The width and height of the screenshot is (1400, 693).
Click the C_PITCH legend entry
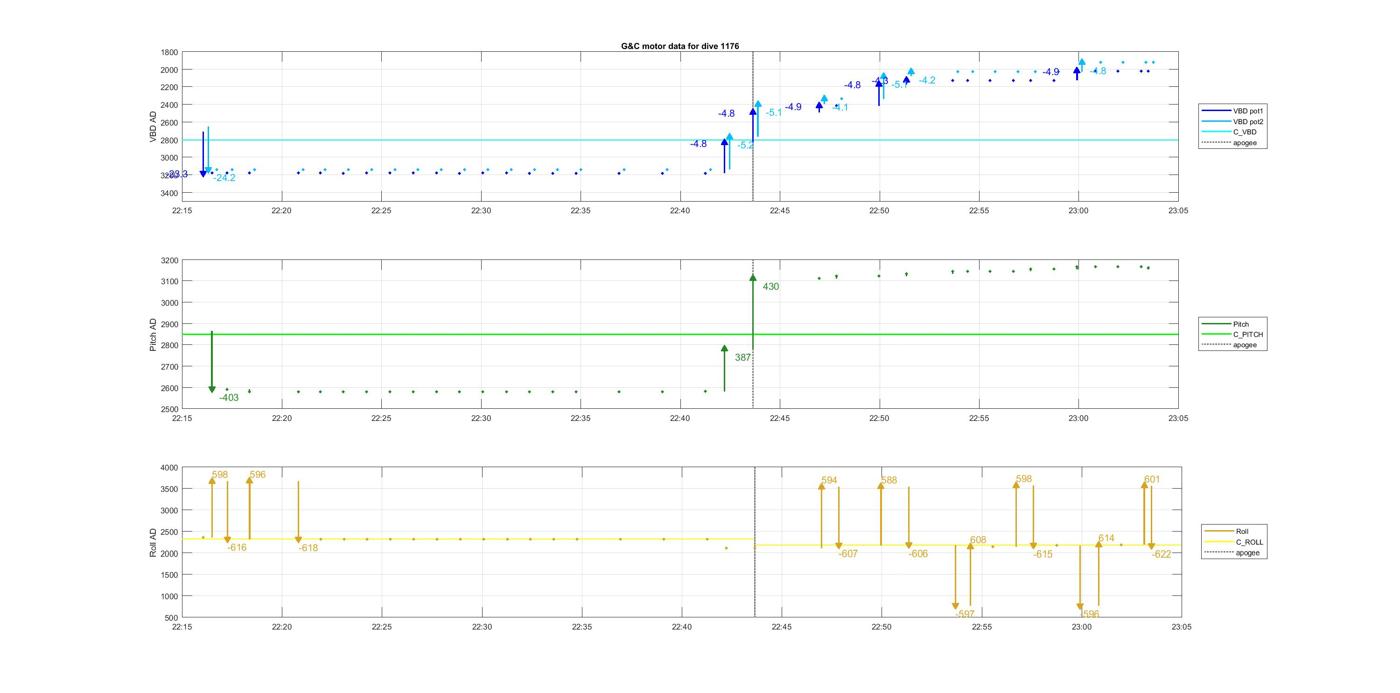[x=1233, y=334]
